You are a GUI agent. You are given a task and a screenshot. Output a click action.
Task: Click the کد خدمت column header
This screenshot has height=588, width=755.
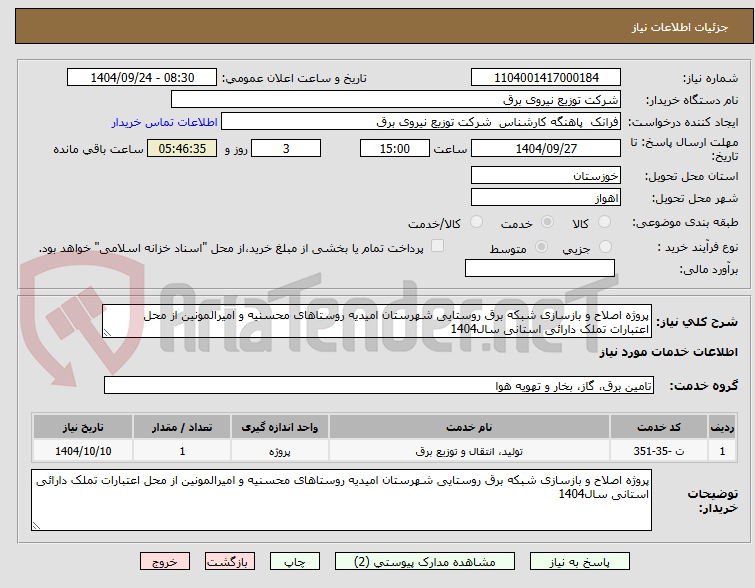point(659,427)
